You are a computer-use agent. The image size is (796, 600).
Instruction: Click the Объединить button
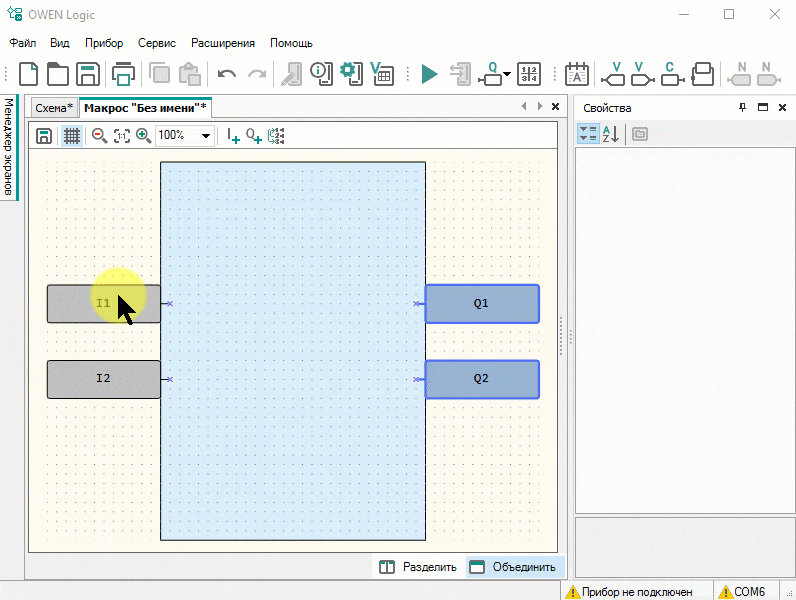tap(513, 567)
